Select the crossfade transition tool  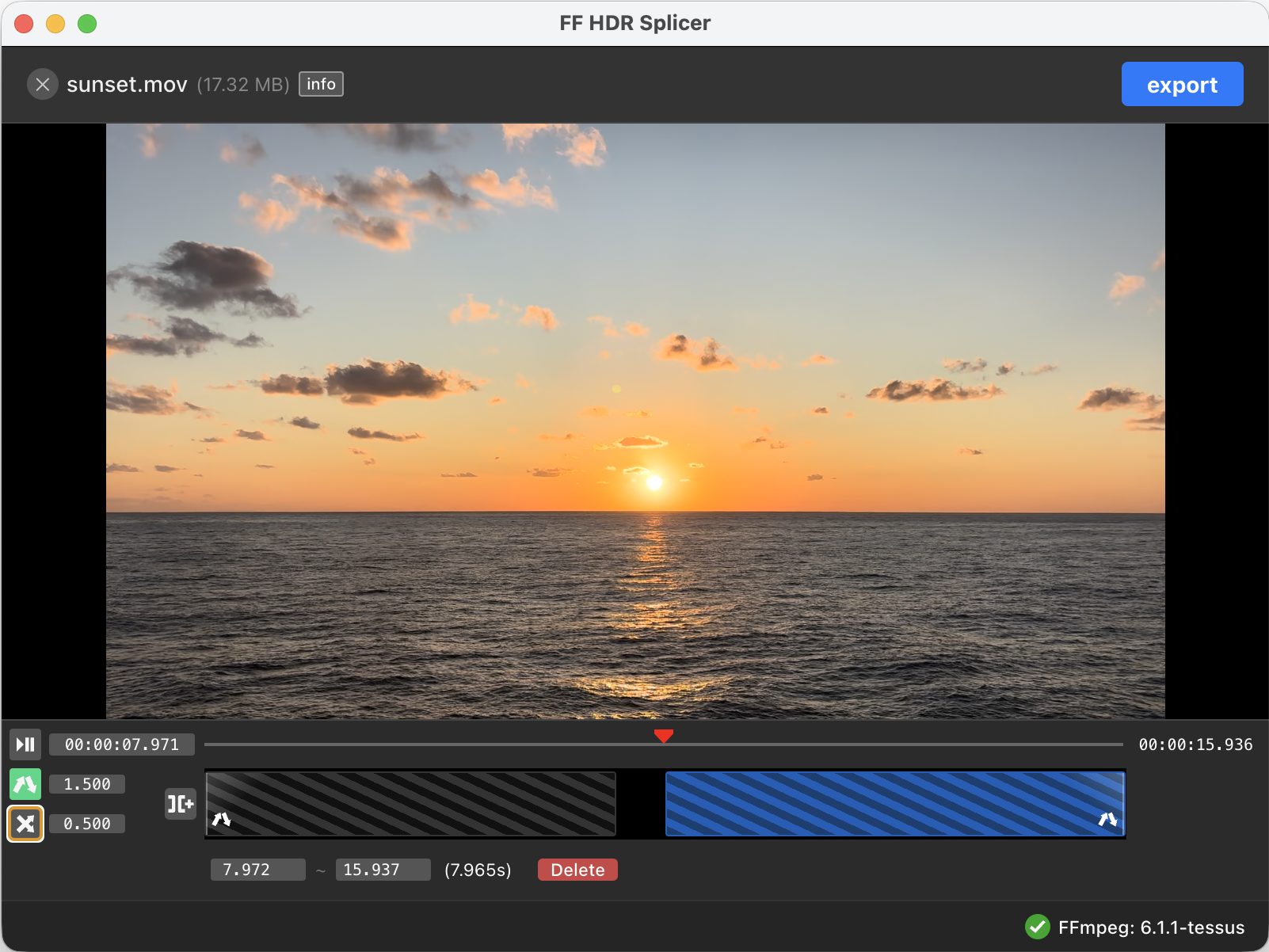pyautogui.click(x=25, y=823)
